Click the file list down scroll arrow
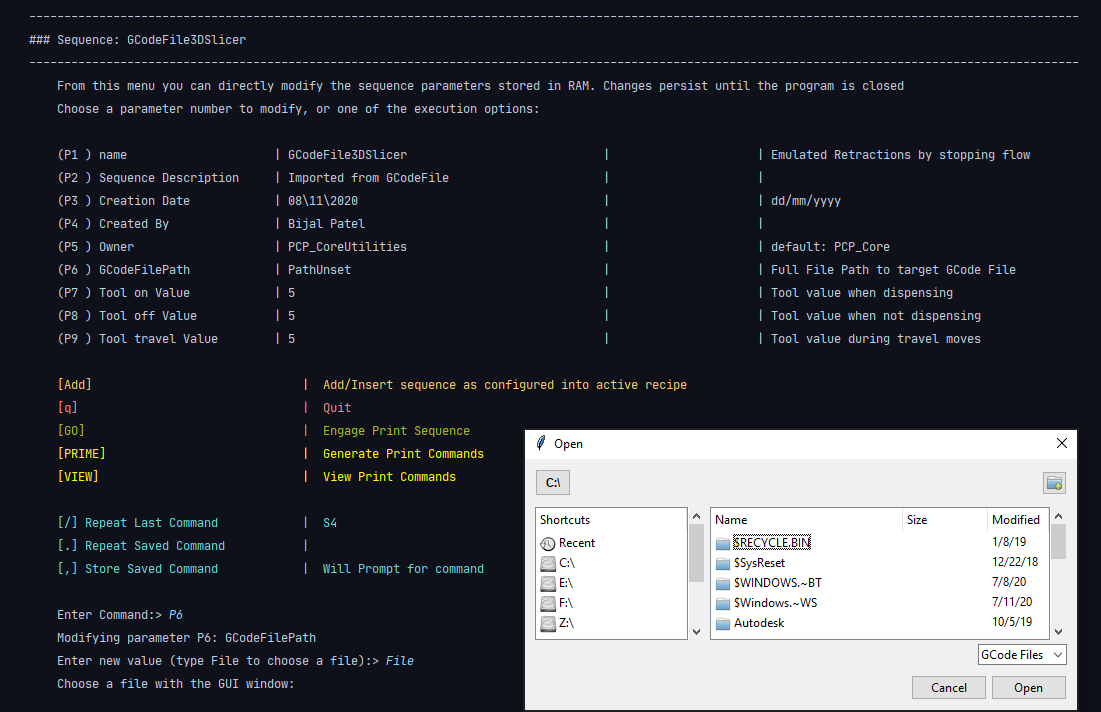The image size is (1101, 712). coord(1059,631)
